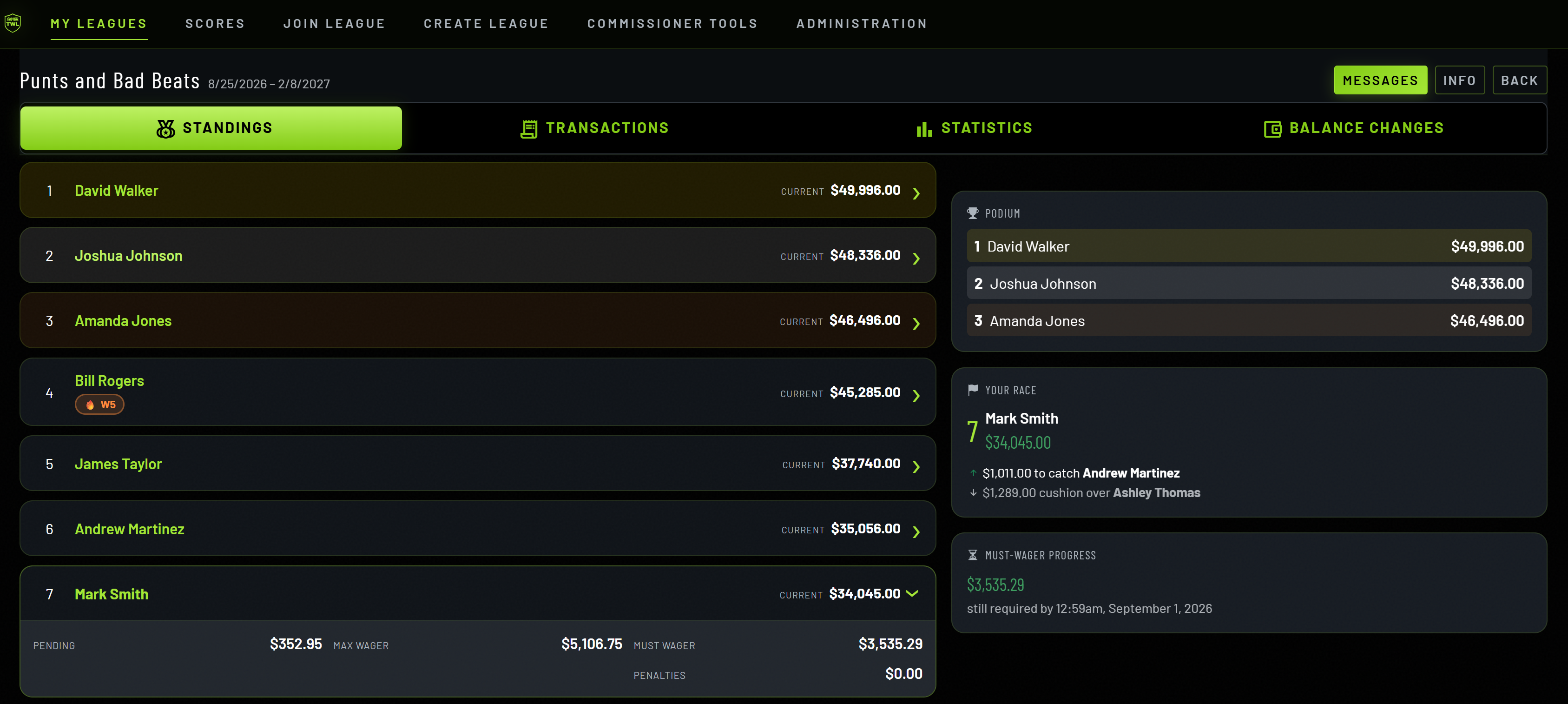Expand Bill Rogers' standings row chevron

pos(916,396)
